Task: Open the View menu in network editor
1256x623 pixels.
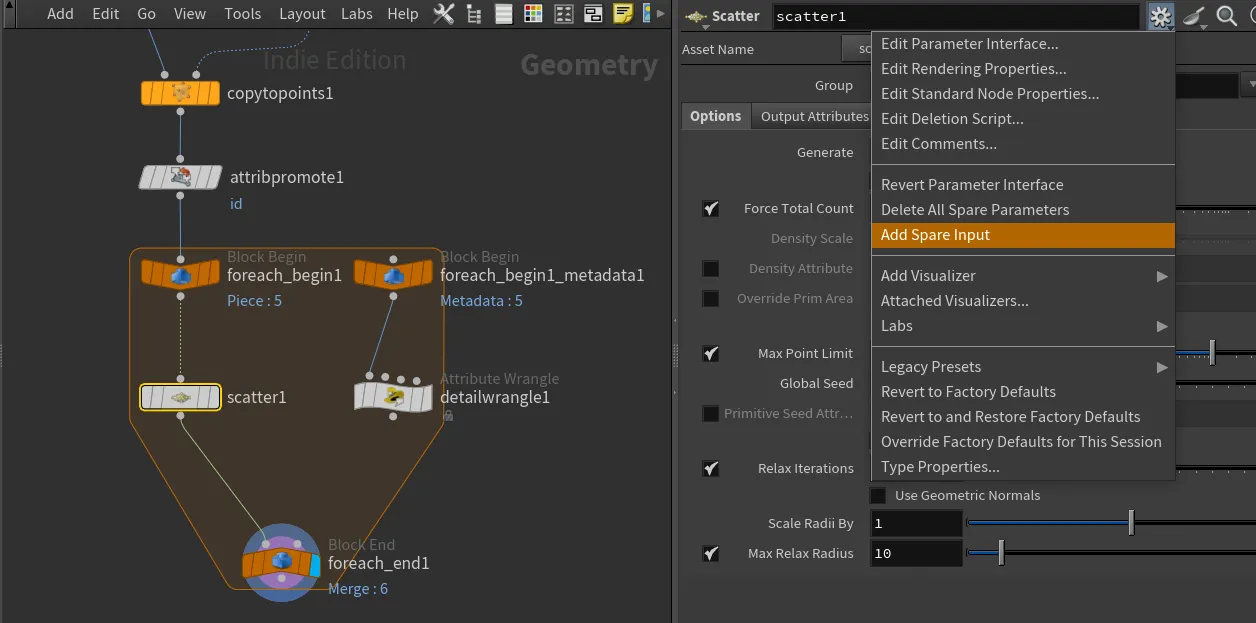Action: [x=190, y=14]
